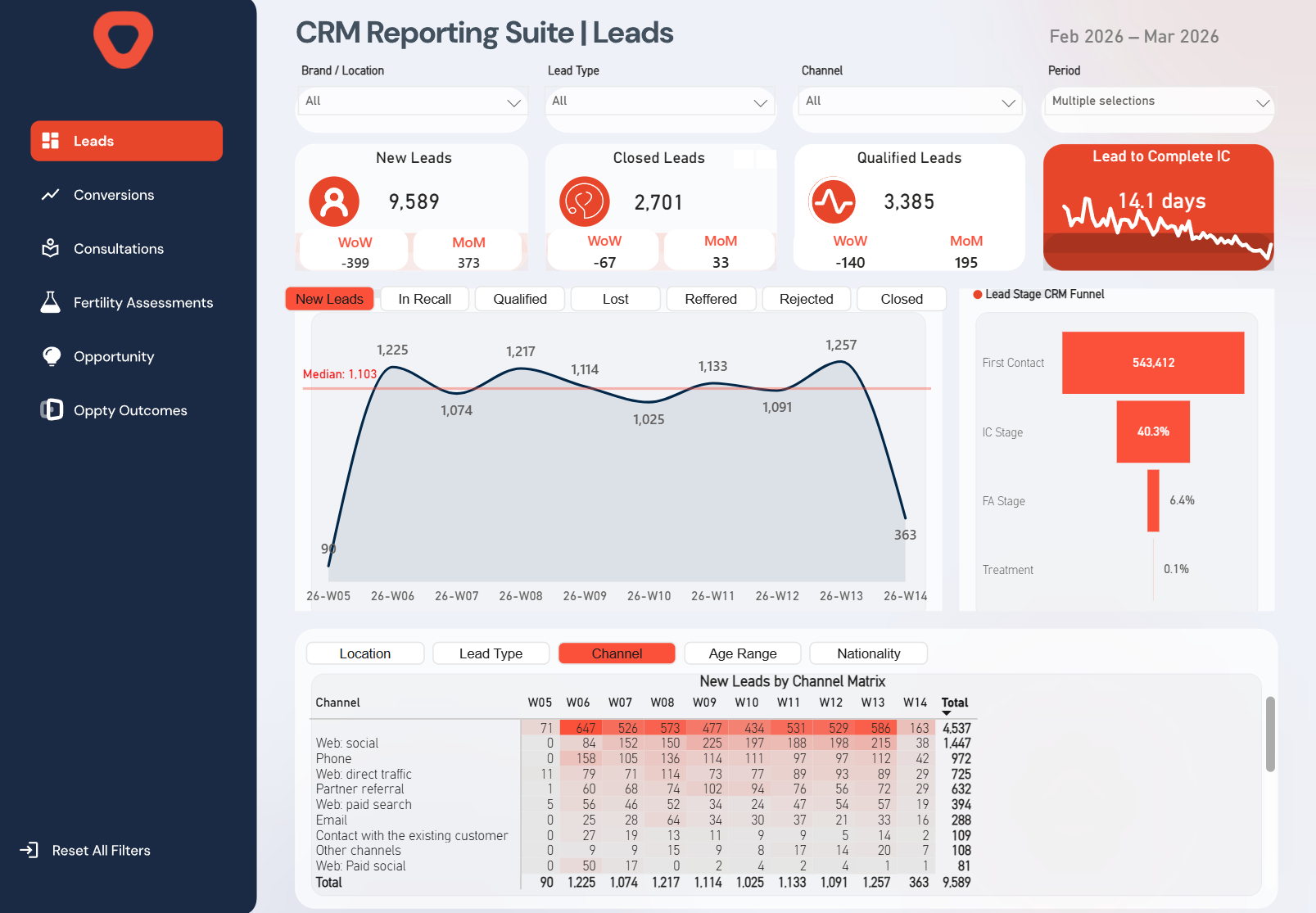The height and width of the screenshot is (913, 1316).
Task: Click the Lead Stage CRM Funnel legend dot
Action: point(977,295)
